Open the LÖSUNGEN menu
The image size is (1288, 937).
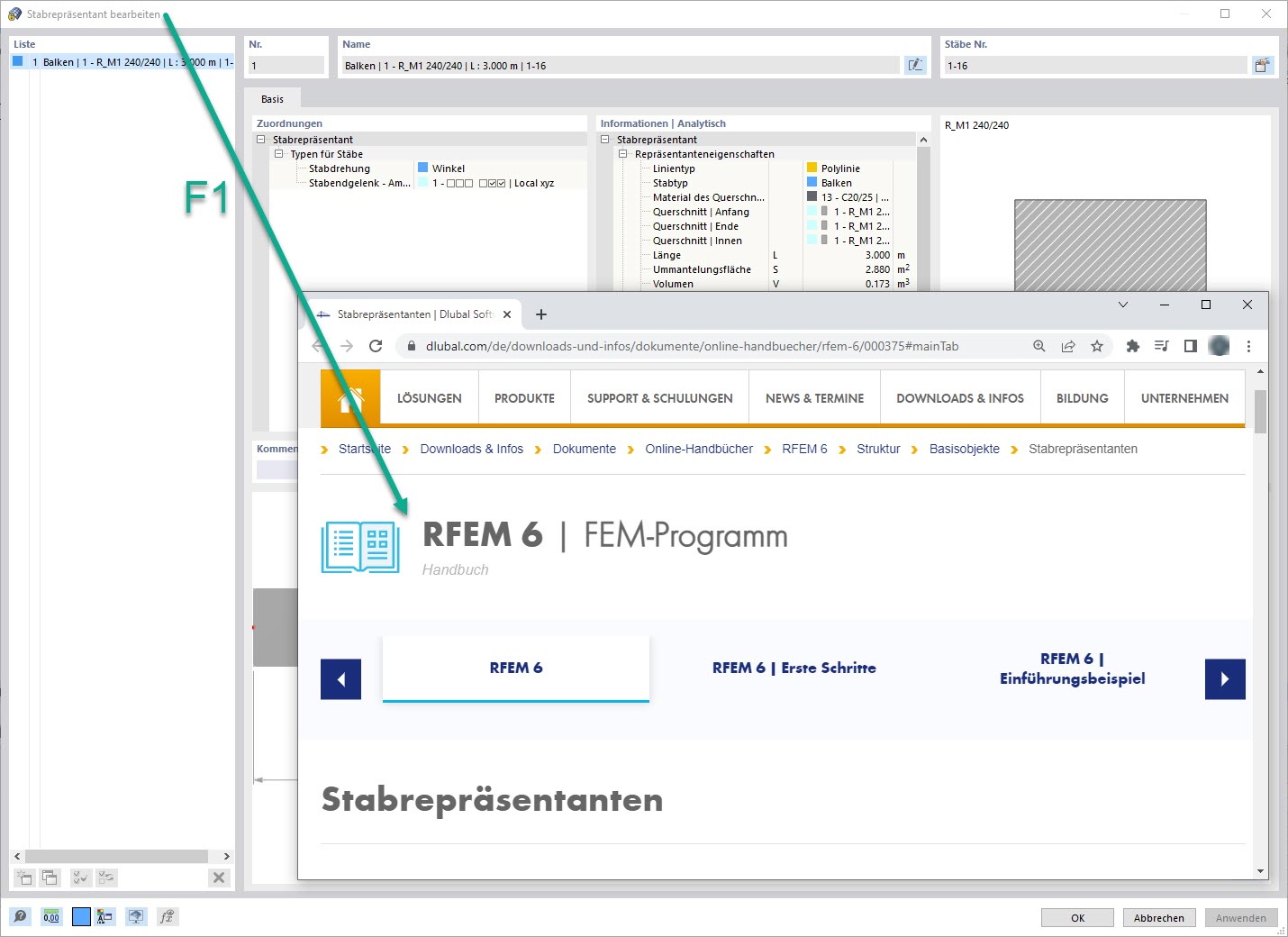[430, 398]
